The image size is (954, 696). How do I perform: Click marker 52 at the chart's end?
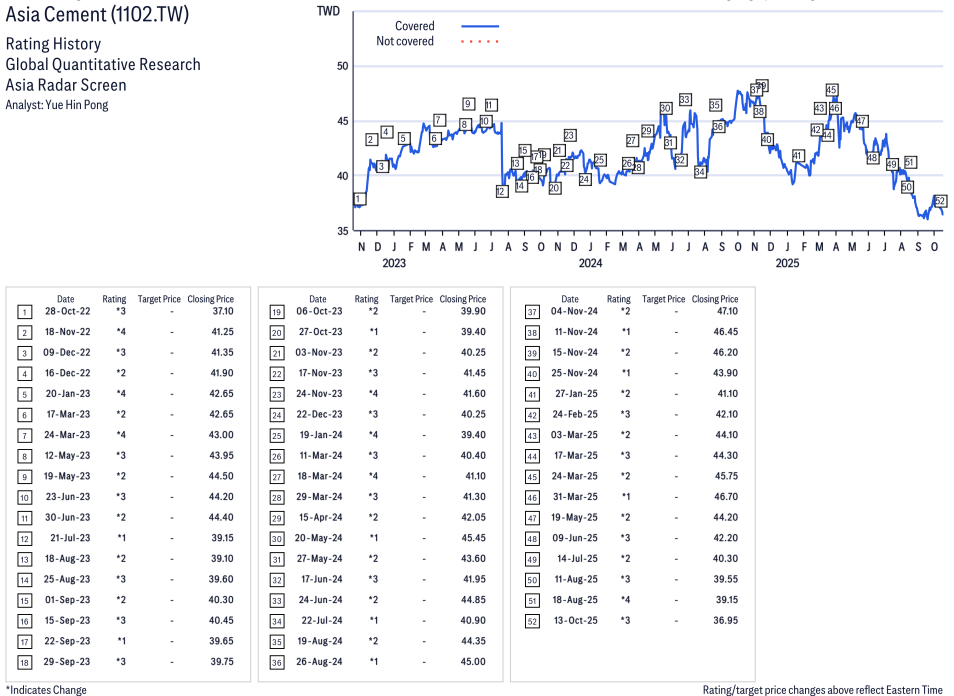pyautogui.click(x=940, y=201)
